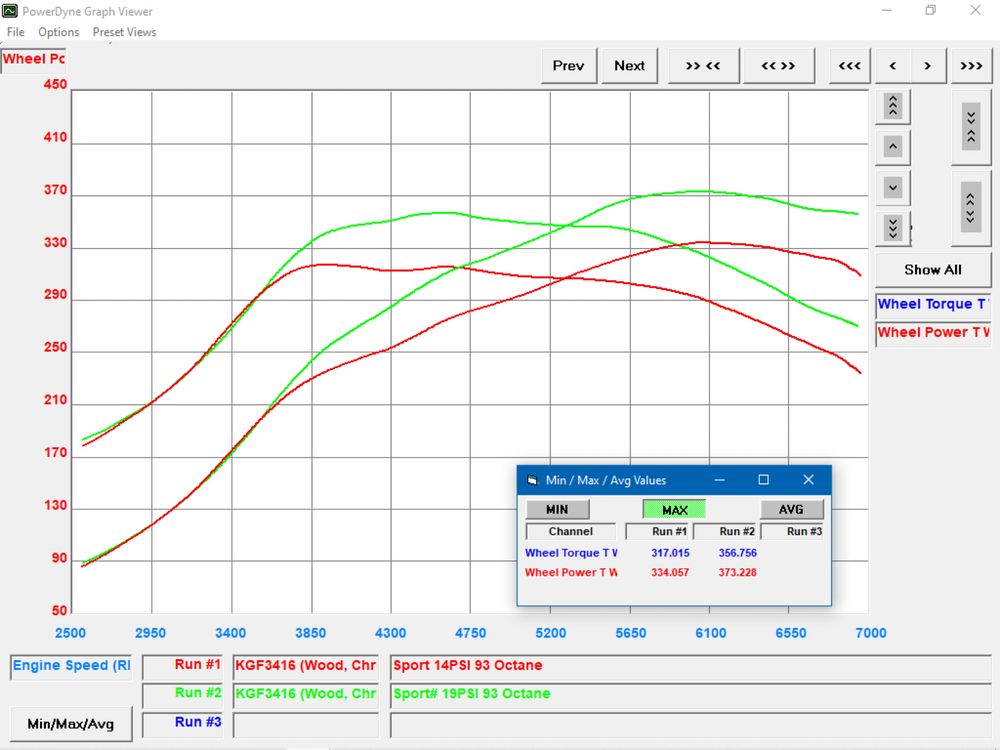
Task: Click the Show All button
Action: 933,270
